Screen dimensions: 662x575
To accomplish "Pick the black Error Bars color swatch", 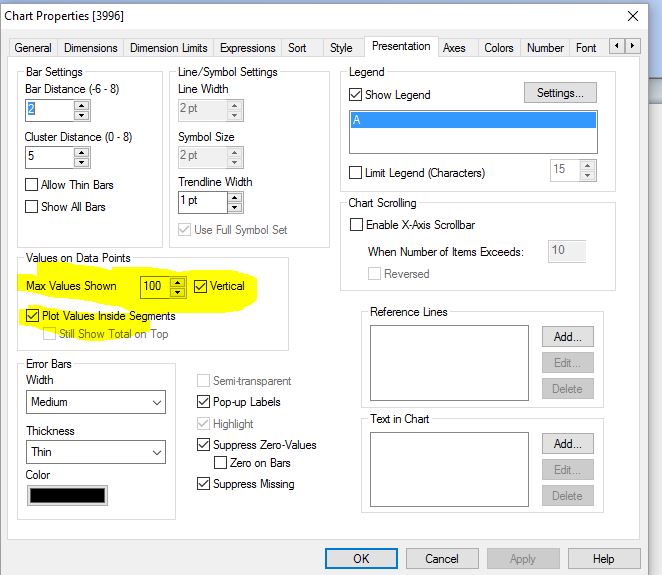I will (x=67, y=495).
